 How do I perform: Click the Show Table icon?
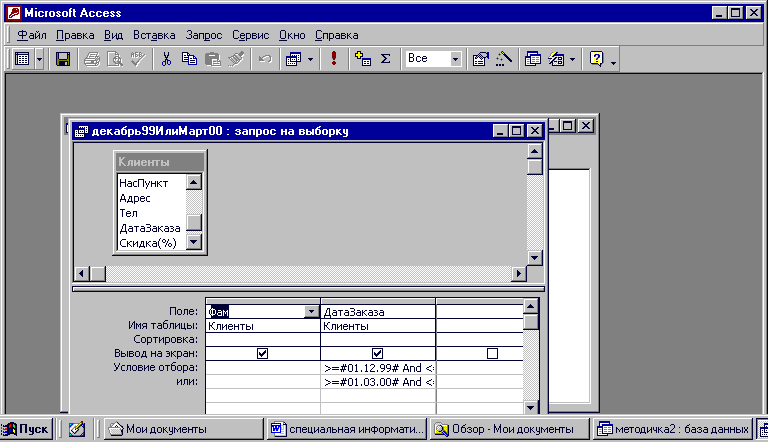[362, 59]
